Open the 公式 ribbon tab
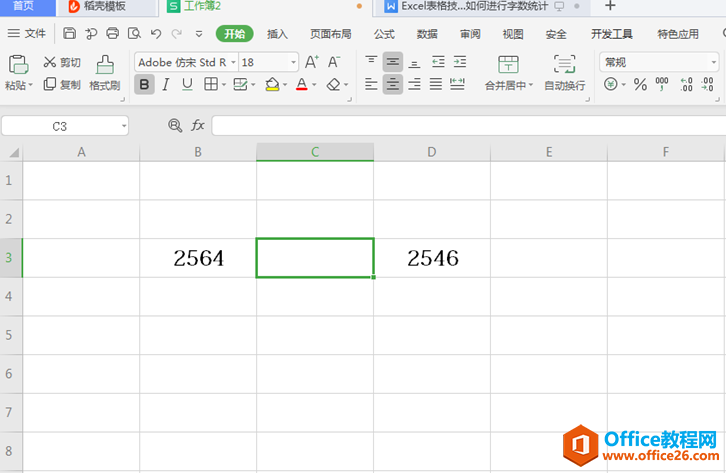The height and width of the screenshot is (473, 726). point(384,34)
